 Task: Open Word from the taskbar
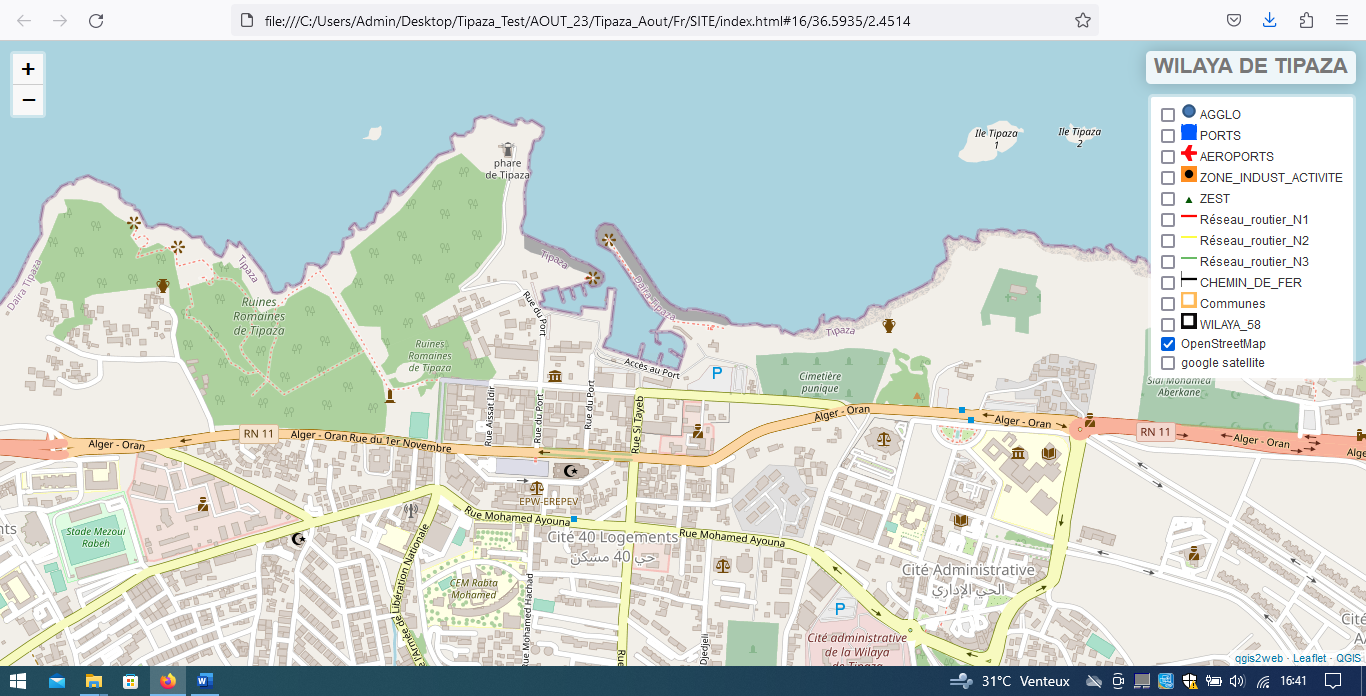[205, 681]
